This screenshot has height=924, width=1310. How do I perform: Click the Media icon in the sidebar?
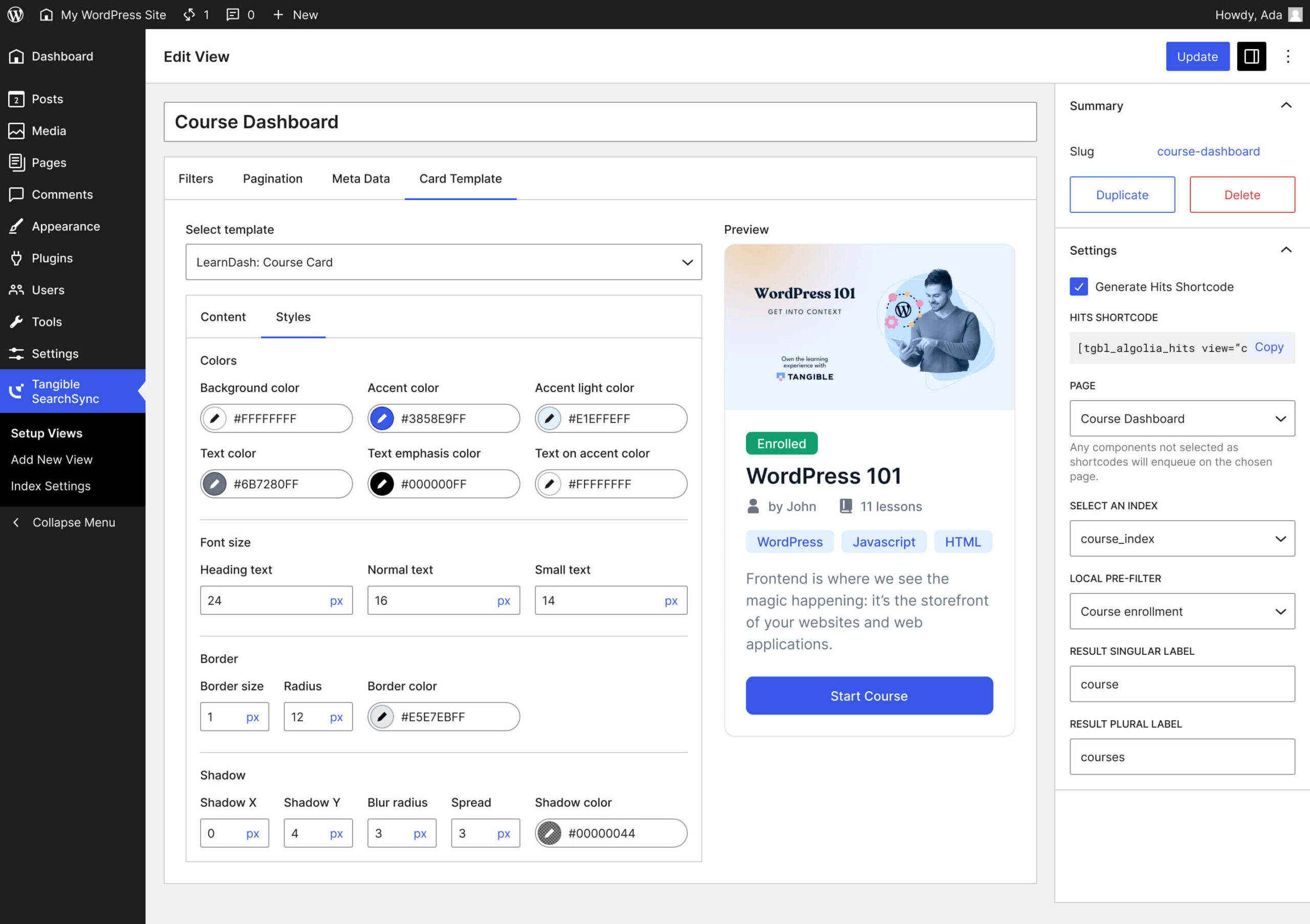[x=16, y=130]
